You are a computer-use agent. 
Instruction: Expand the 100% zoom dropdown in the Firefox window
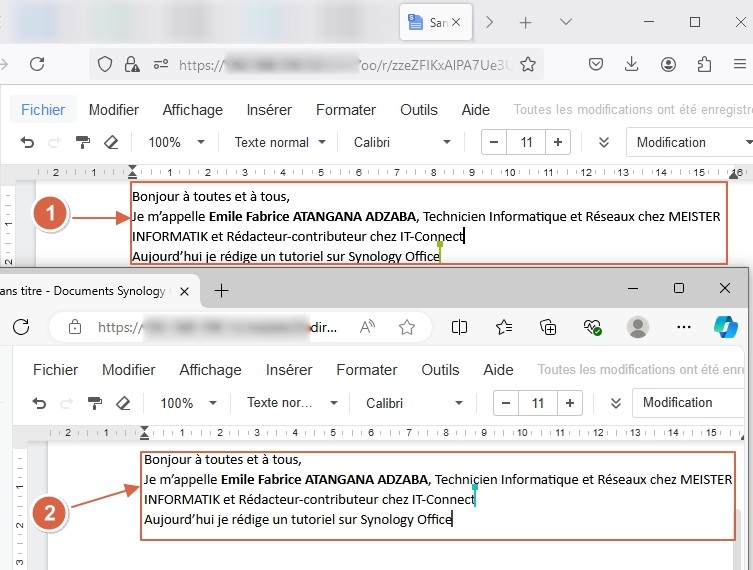176,143
